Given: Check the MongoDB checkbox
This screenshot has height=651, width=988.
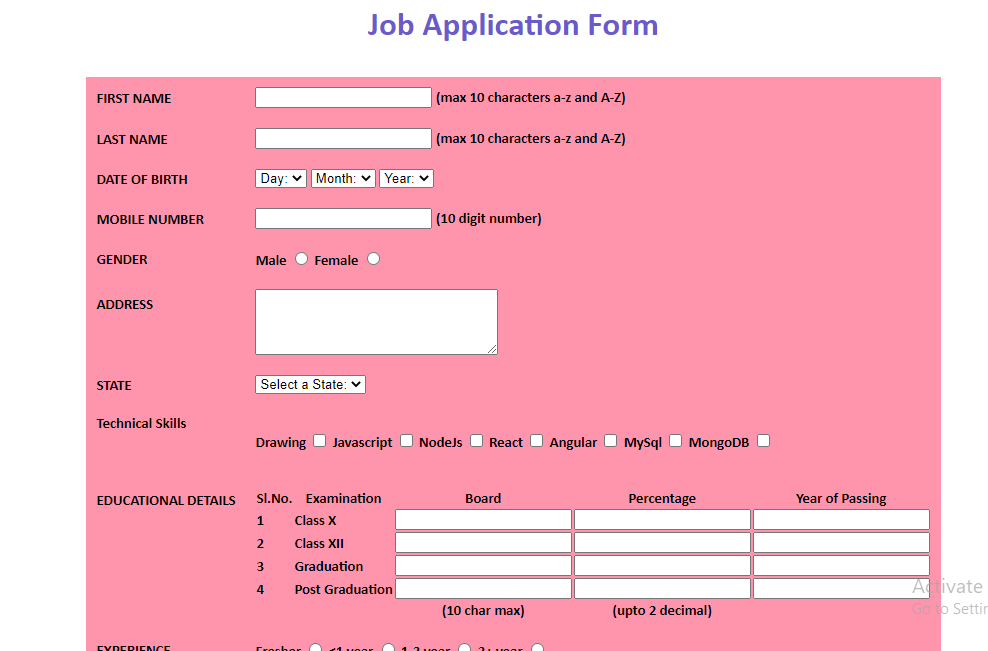Looking at the screenshot, I should [x=763, y=440].
